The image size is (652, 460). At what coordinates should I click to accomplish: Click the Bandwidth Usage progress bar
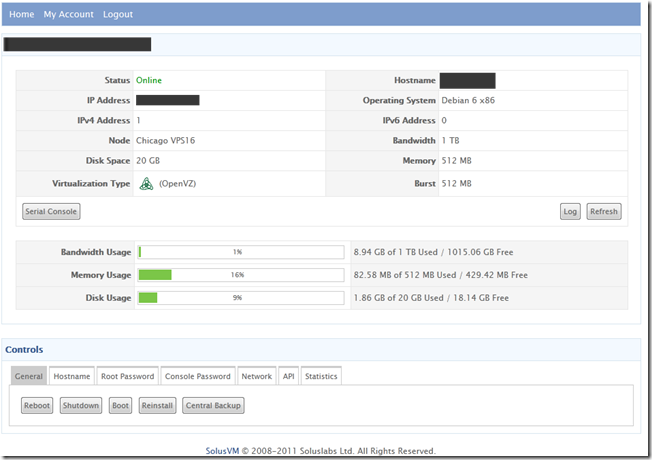coord(241,252)
